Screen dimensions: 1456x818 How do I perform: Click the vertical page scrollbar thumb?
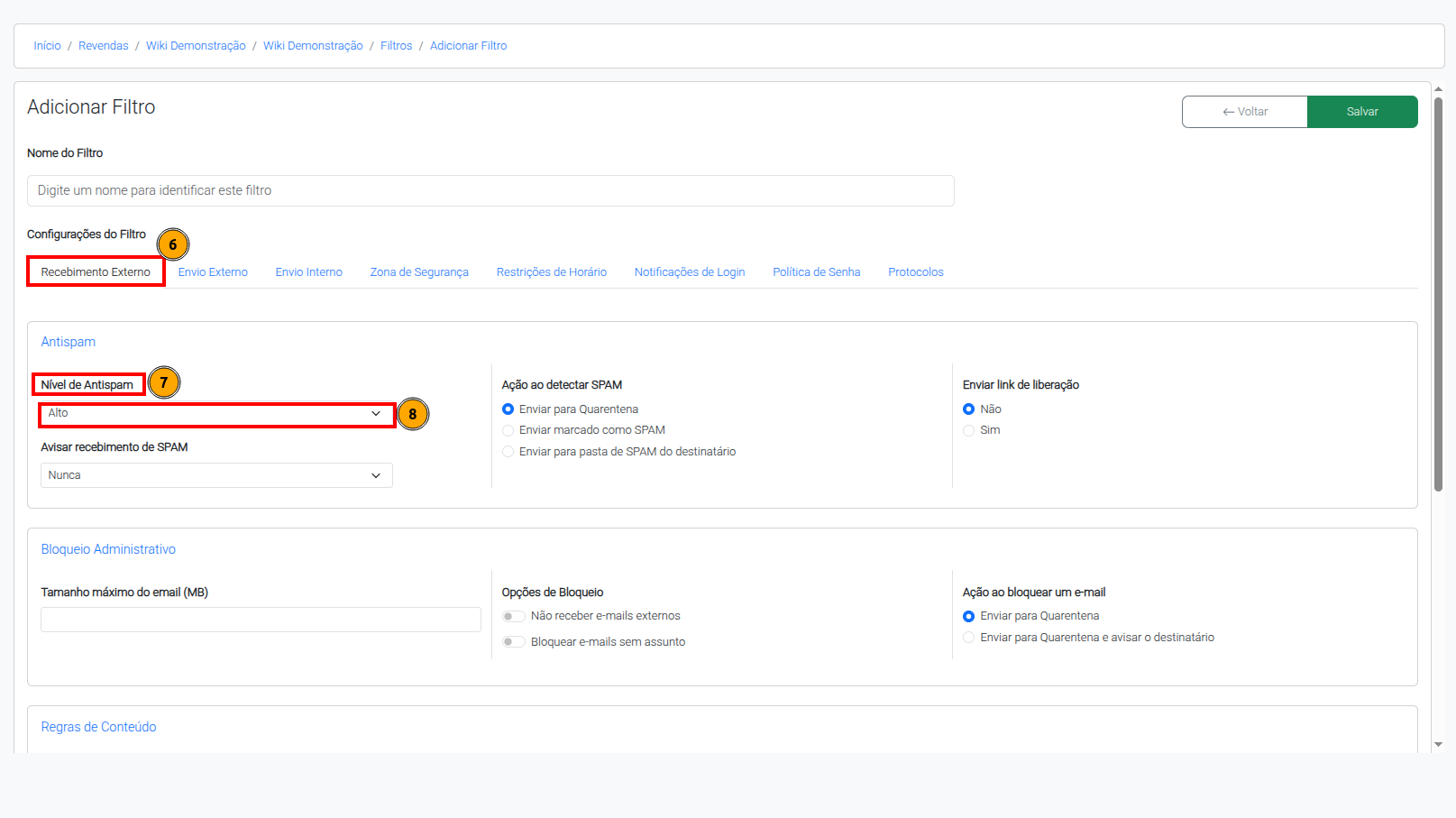(1438, 293)
